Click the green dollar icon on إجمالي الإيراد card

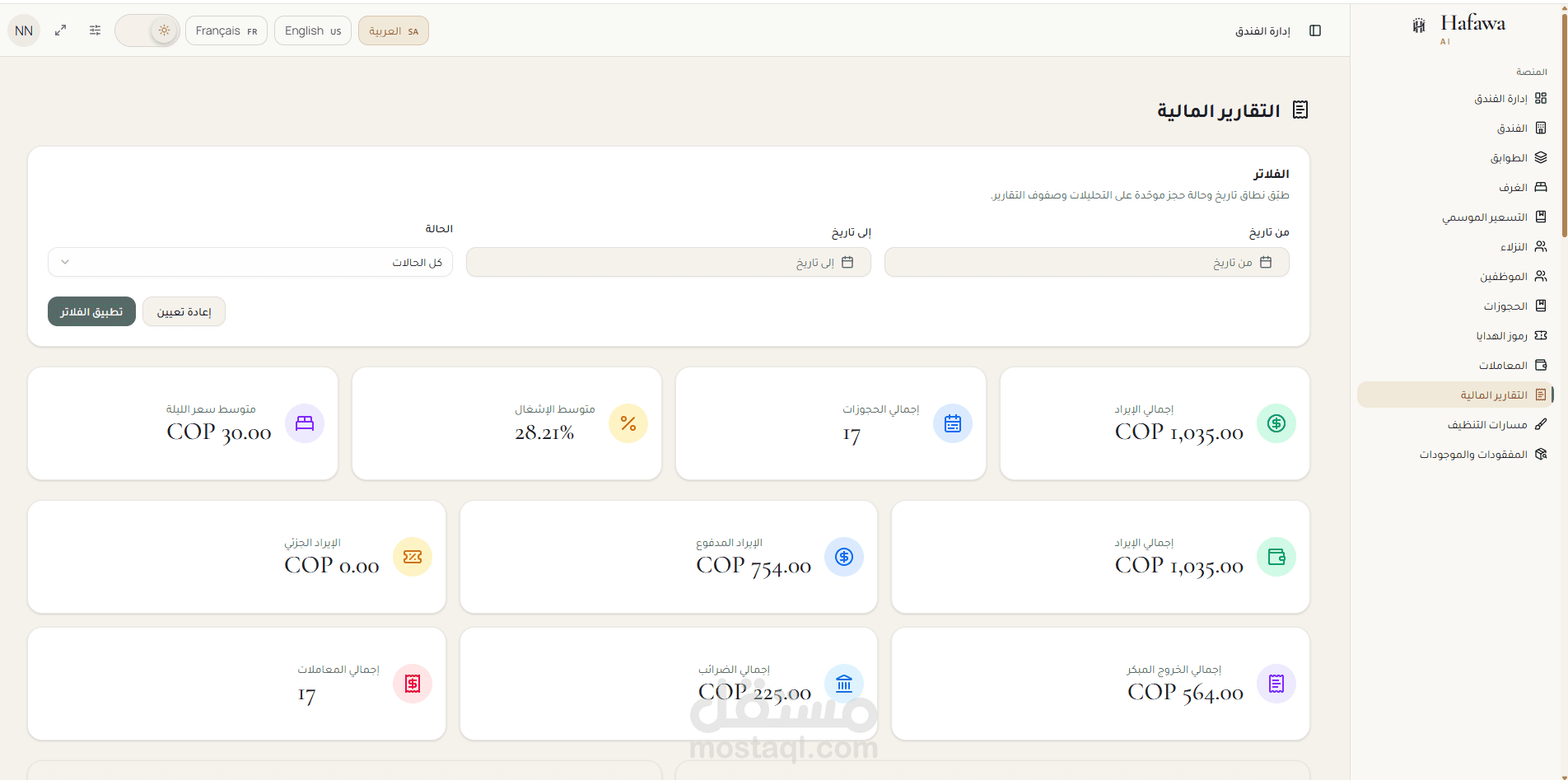pyautogui.click(x=1276, y=423)
